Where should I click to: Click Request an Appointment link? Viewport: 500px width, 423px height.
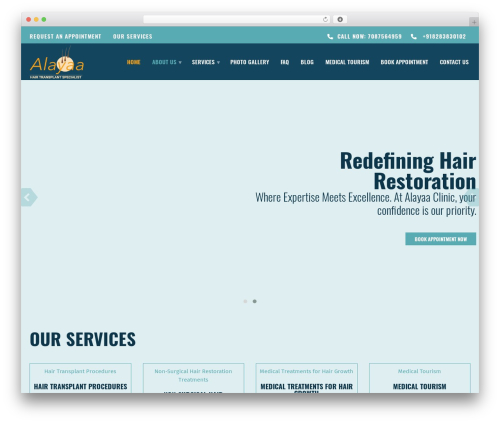click(65, 37)
